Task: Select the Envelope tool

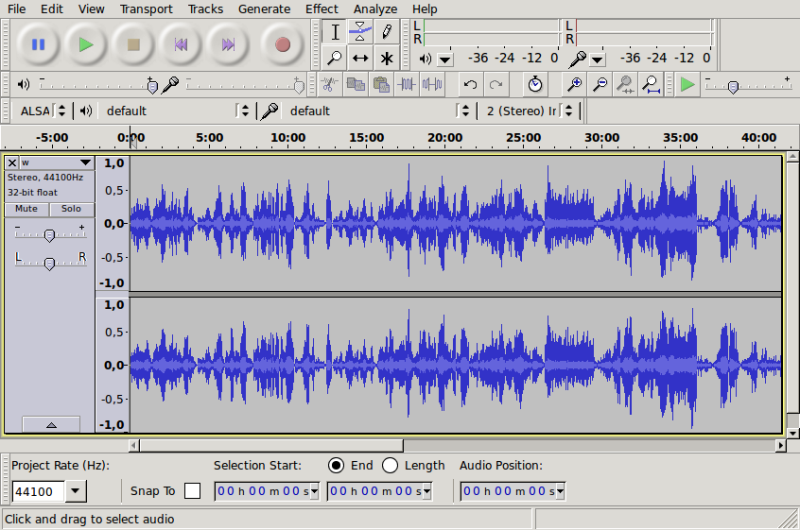Action: pos(361,32)
